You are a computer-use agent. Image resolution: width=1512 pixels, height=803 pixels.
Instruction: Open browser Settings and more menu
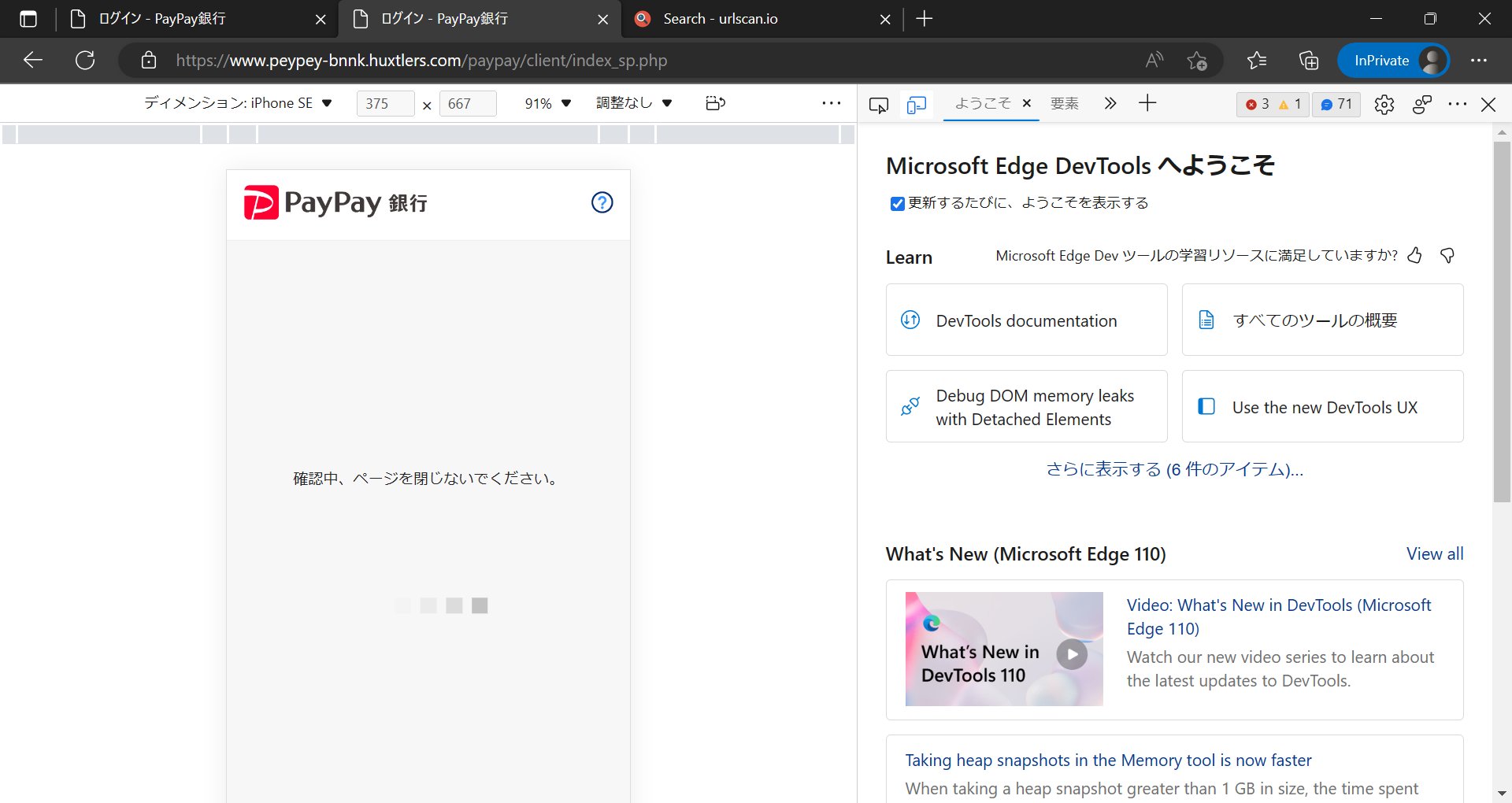[1479, 60]
